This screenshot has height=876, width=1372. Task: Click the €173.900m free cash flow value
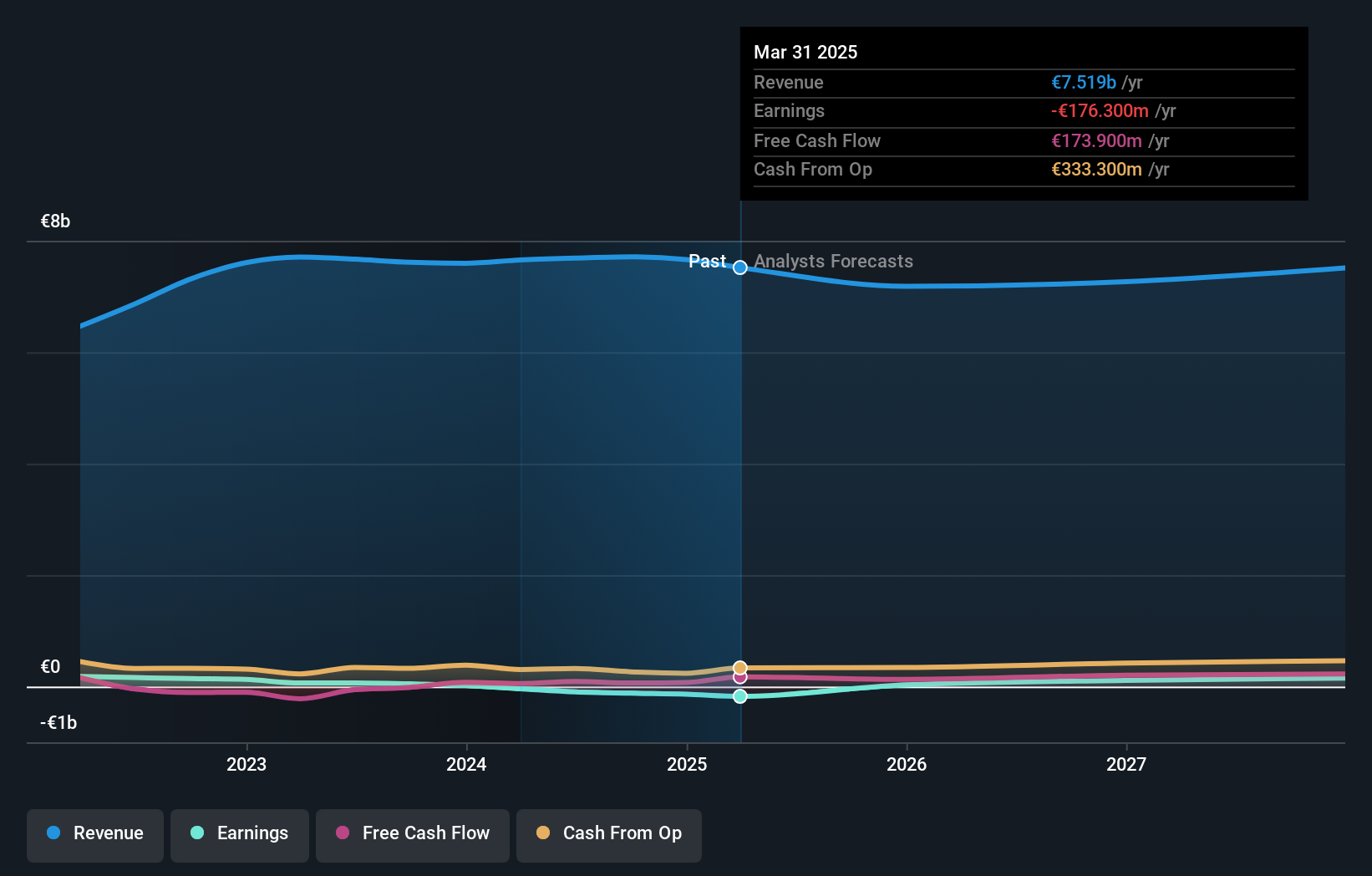[1096, 140]
